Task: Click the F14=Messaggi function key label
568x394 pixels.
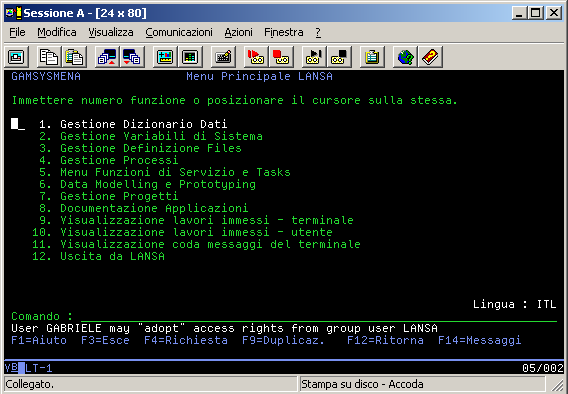Action: pos(480,340)
